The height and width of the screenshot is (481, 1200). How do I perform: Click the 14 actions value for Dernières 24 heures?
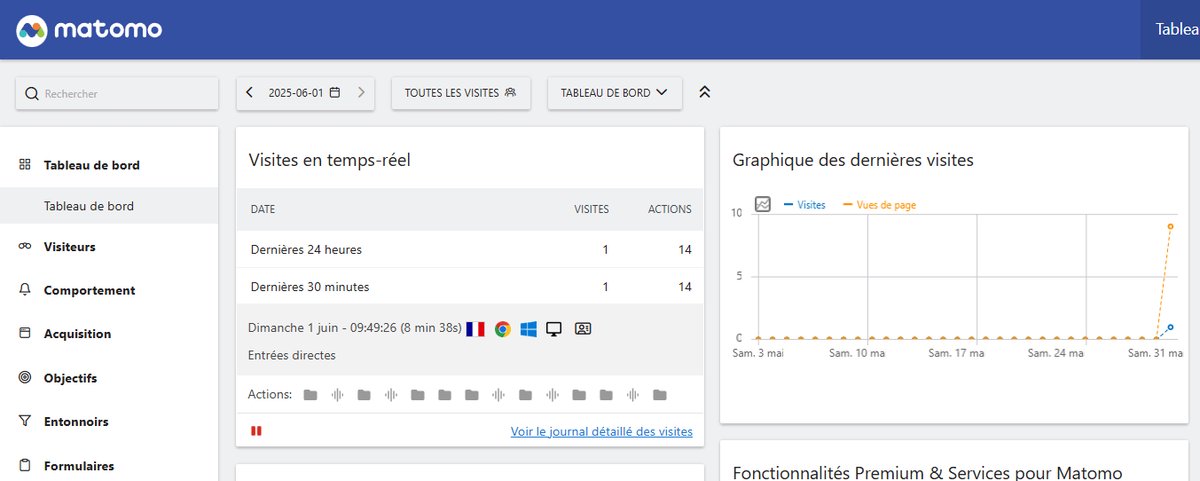(x=685, y=250)
